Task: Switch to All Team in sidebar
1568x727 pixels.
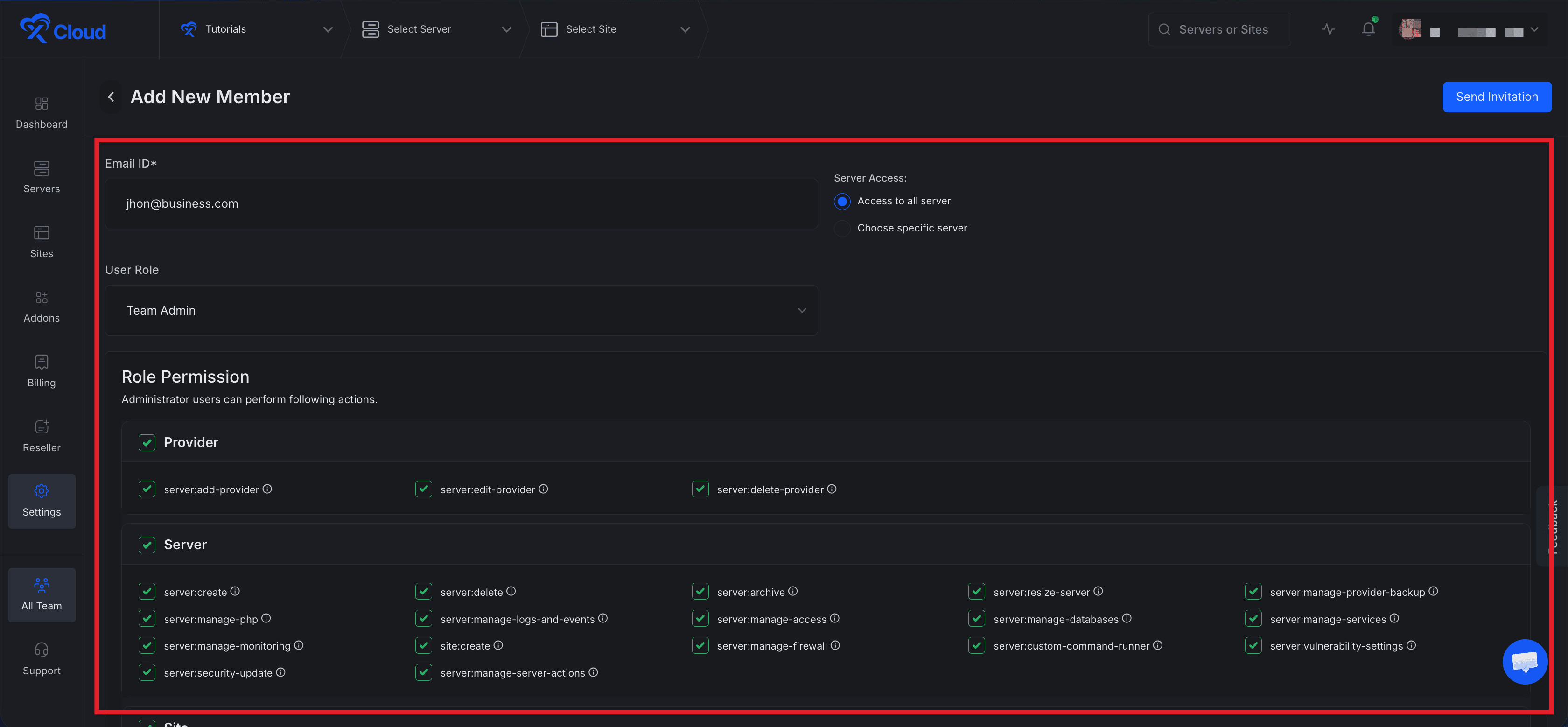Action: click(x=42, y=595)
